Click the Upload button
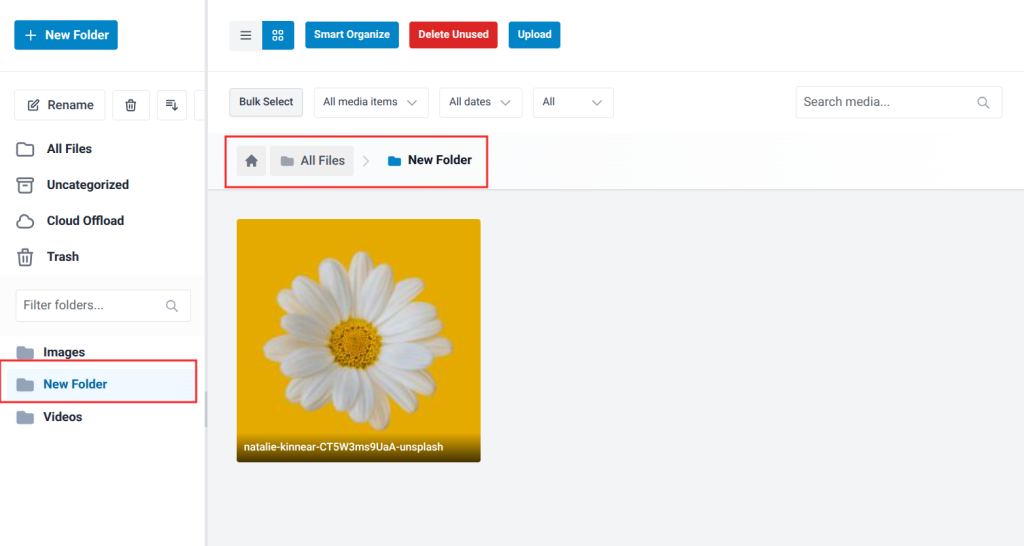The width and height of the screenshot is (1024, 546). pos(534,35)
